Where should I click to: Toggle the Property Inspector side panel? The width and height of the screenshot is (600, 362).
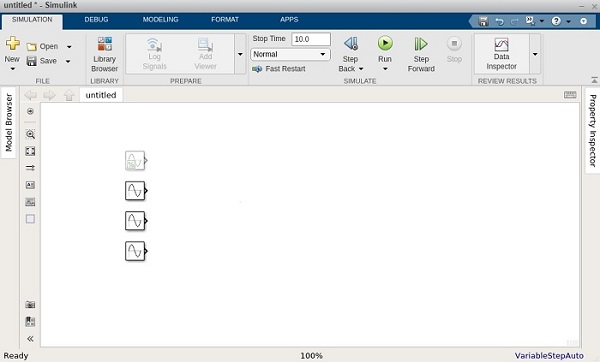tap(592, 130)
